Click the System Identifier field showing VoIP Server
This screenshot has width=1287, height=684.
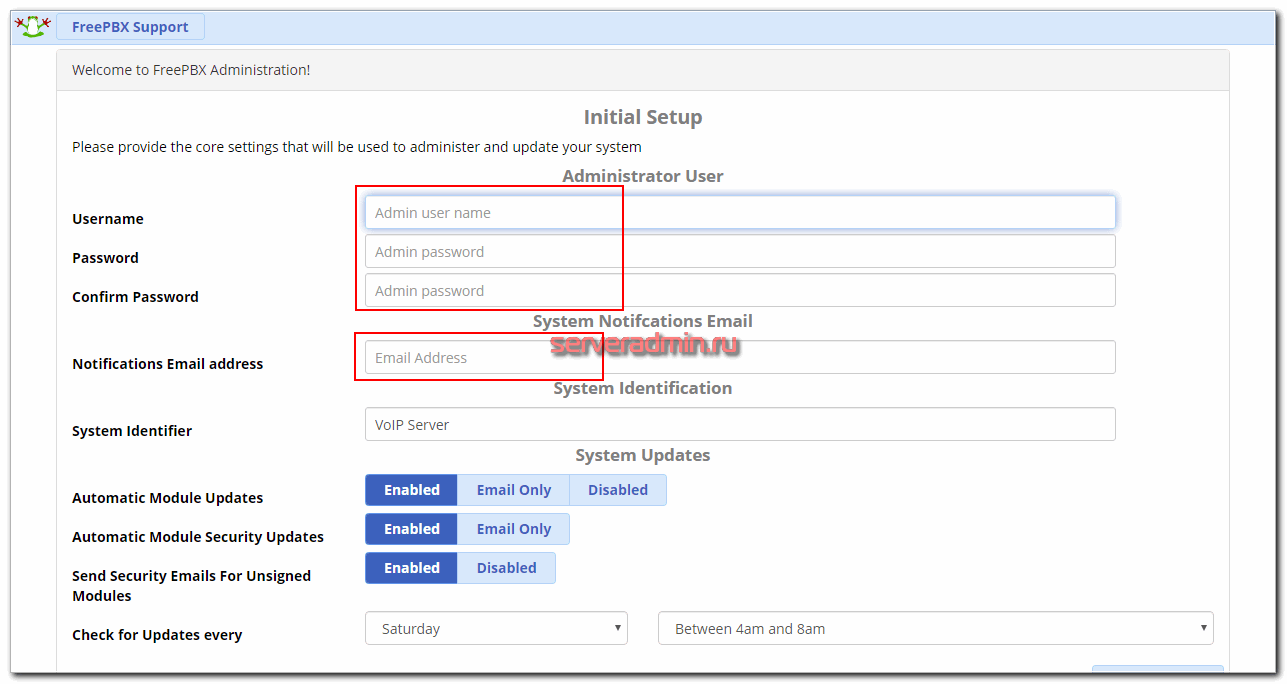(x=739, y=424)
